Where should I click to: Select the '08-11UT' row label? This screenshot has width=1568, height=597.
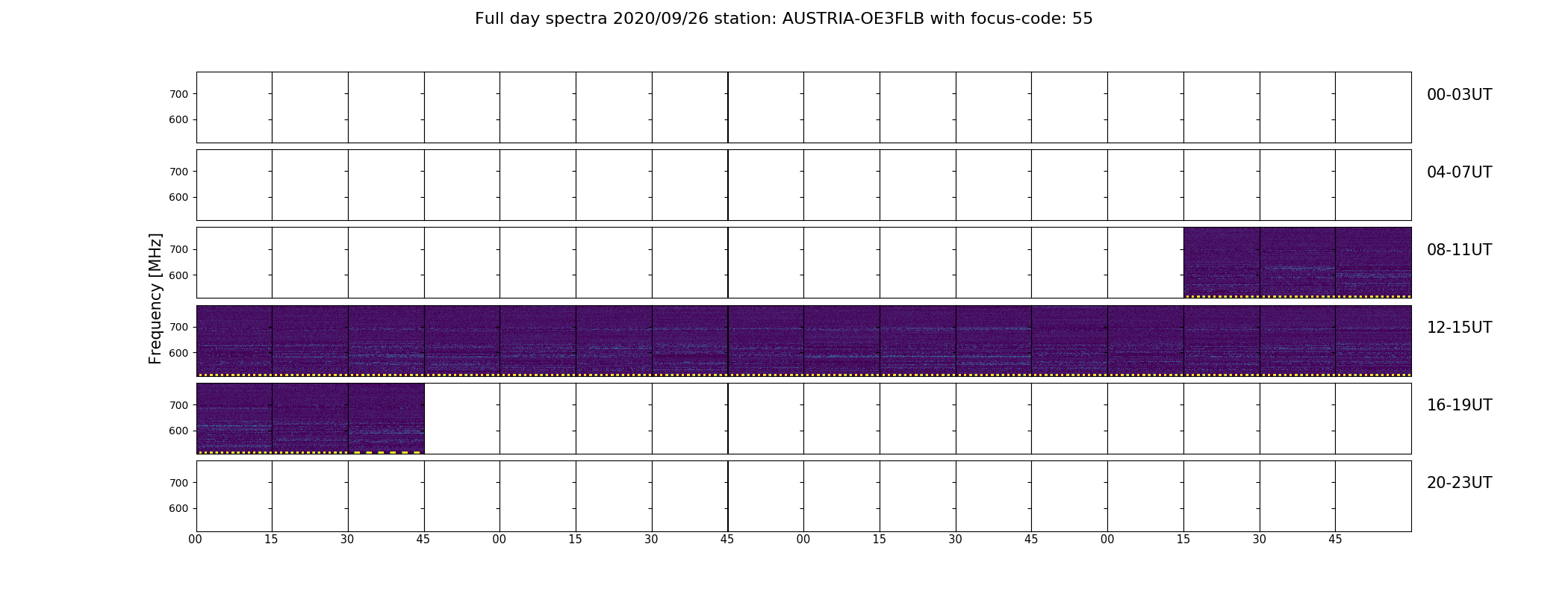click(1459, 250)
